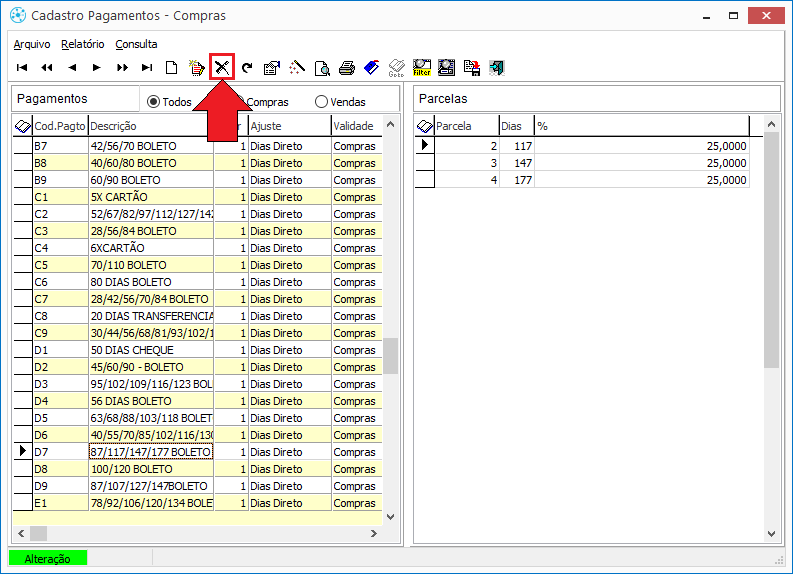Click the Pagamentos horizontal scrollbar thumb
The height and width of the screenshot is (574, 793).
coord(38,533)
